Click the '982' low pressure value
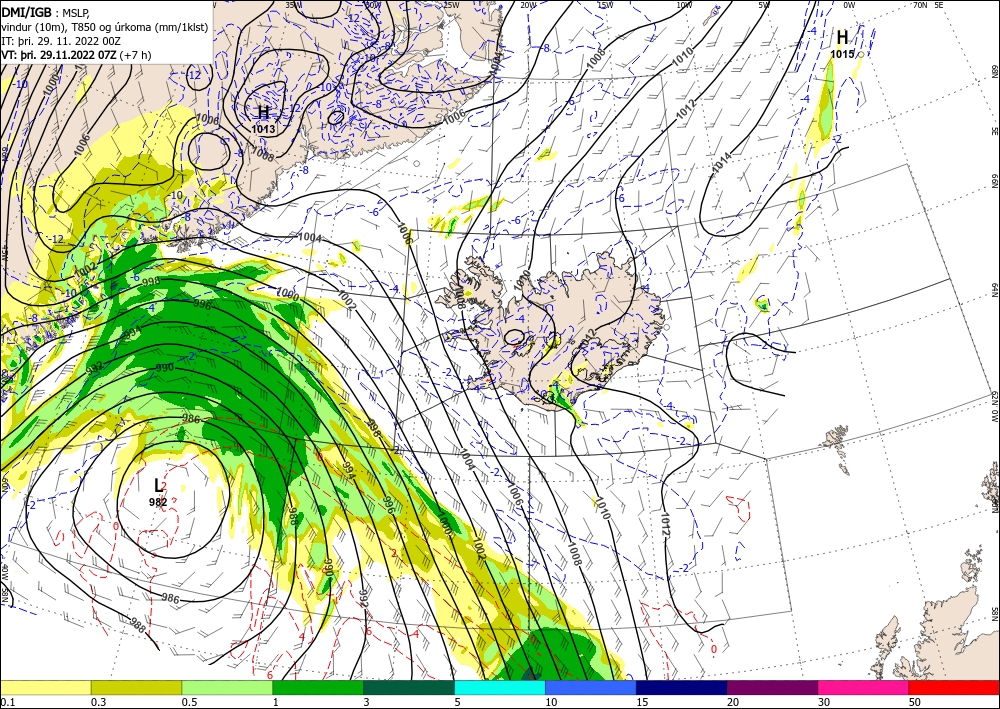Viewport: 1000px width, 709px height. (158, 502)
